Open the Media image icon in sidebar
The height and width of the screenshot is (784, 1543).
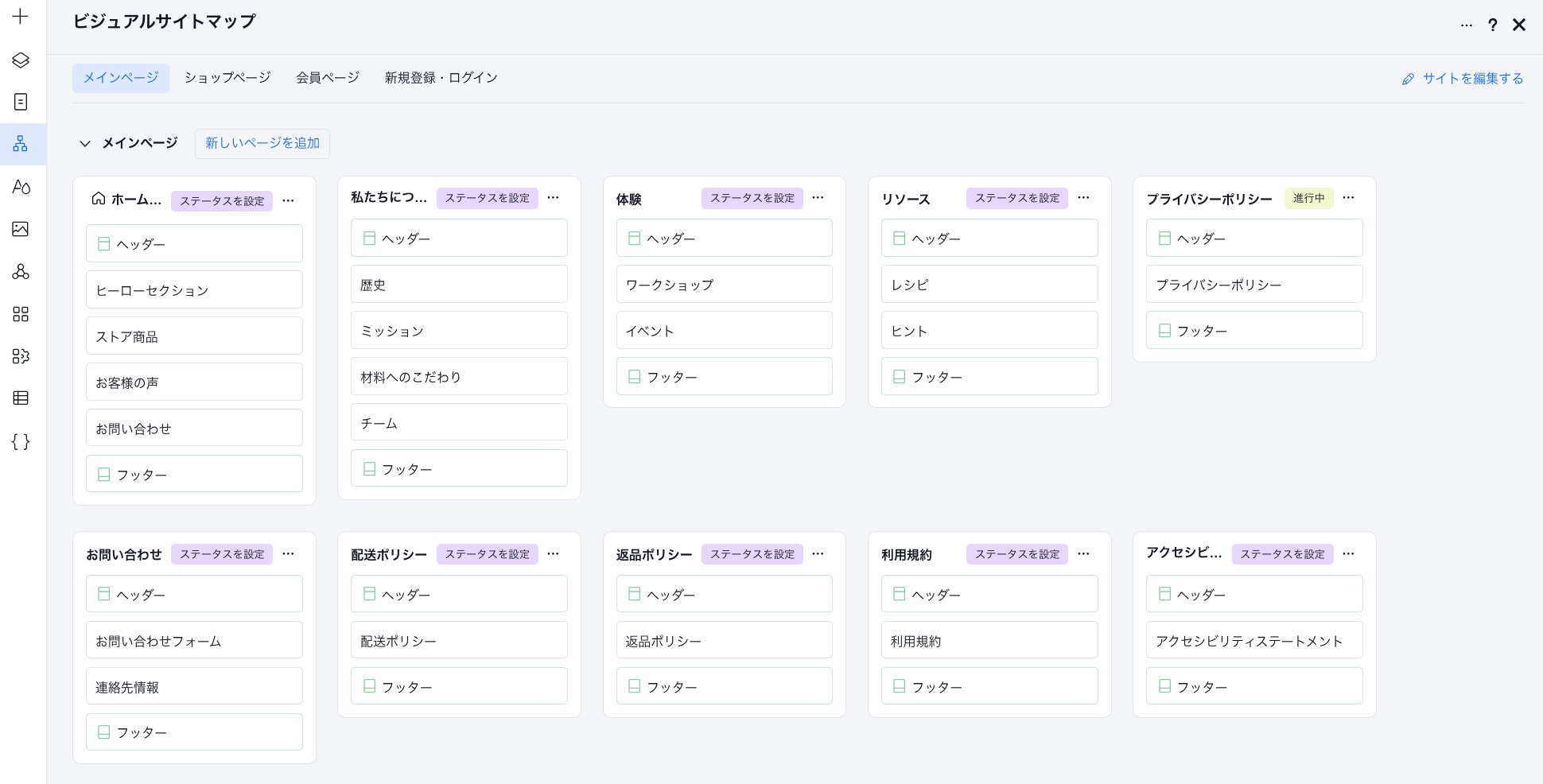coord(21,229)
